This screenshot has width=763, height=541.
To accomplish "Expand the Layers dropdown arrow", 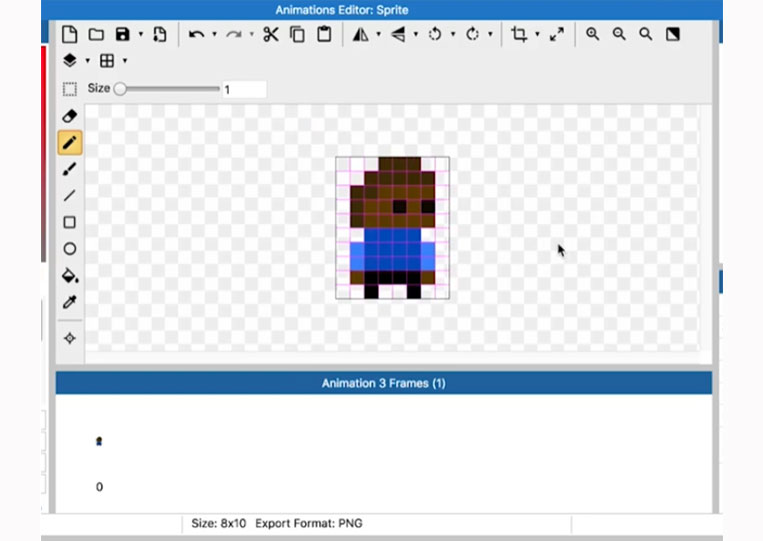I will tap(88, 61).
